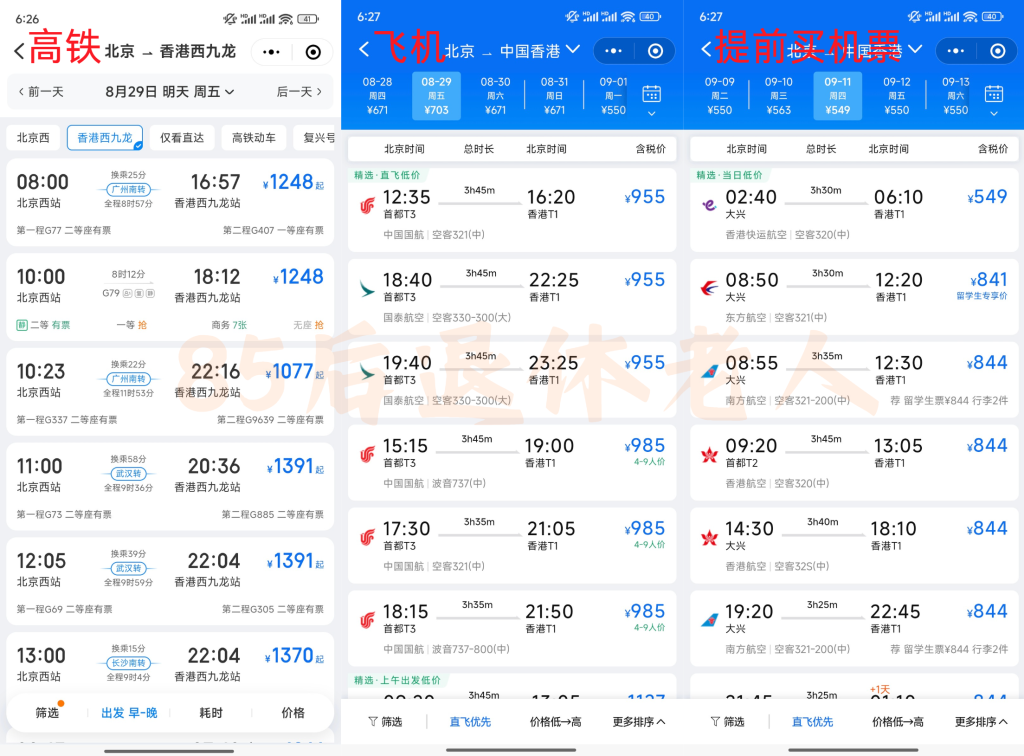Sort 08-29 flights by 价格低→高
Viewport: 1024px width, 756px height.
556,721
